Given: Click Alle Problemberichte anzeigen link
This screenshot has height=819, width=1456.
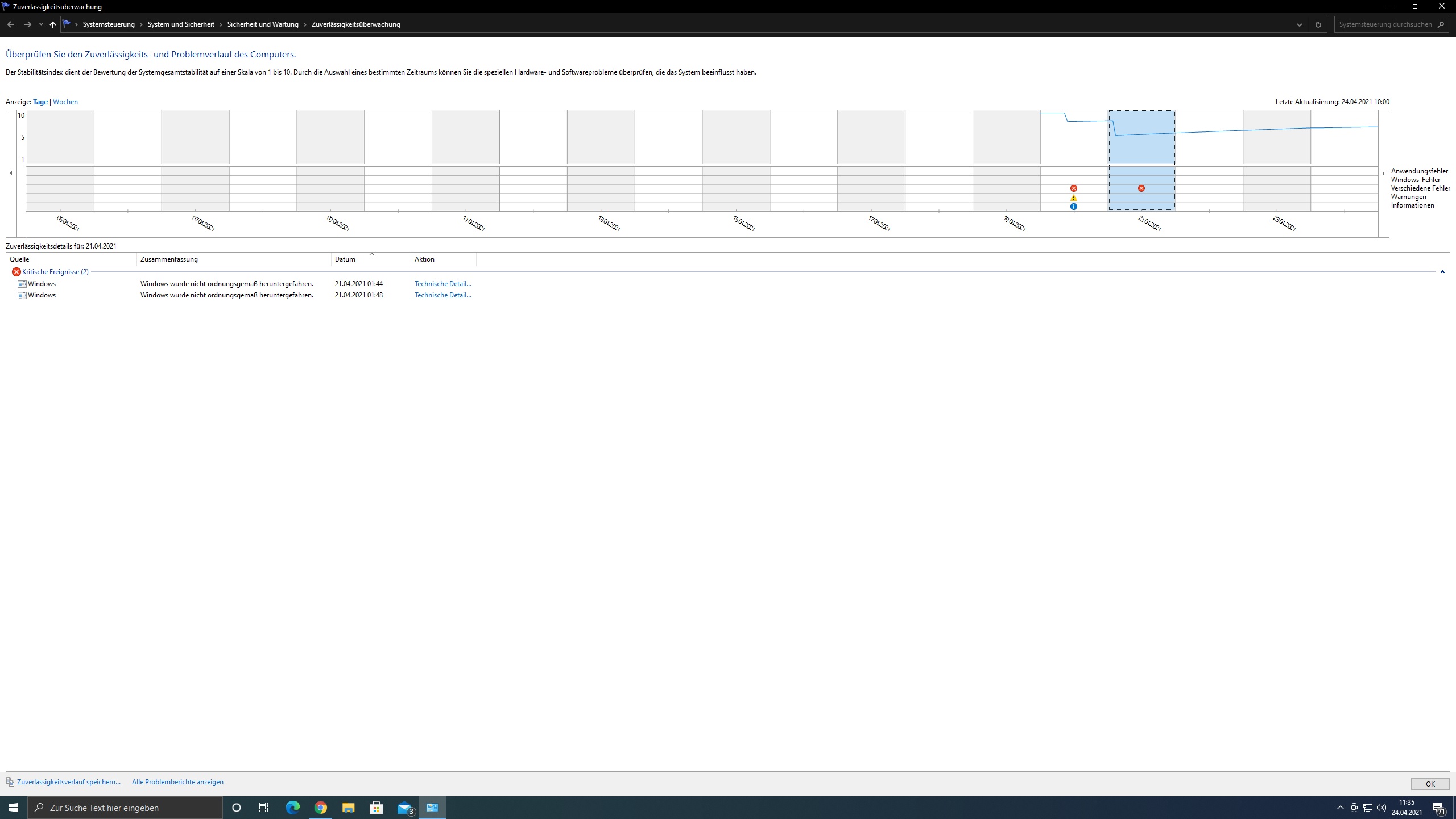Looking at the screenshot, I should 177,782.
